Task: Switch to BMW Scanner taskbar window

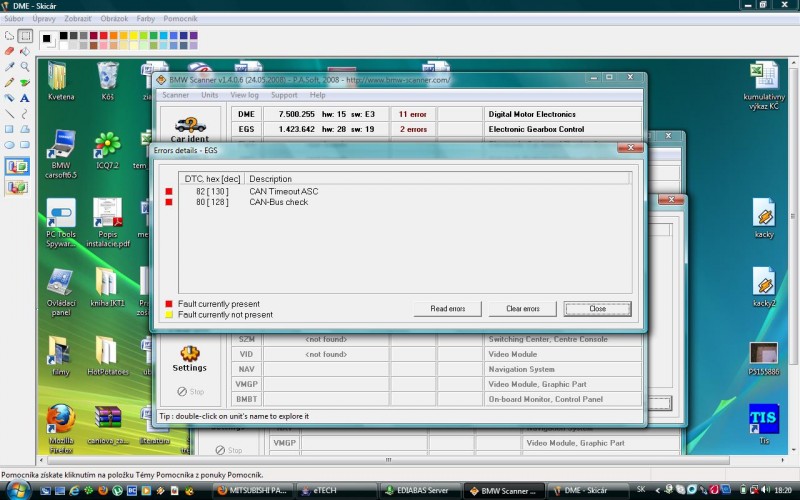Action: [505, 491]
